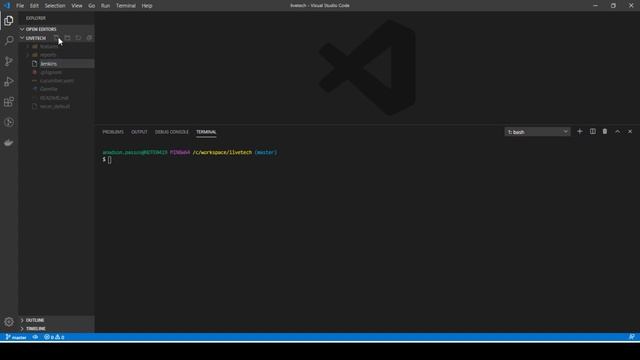Open the Explorer view in activity bar
This screenshot has width=640, height=360.
(9, 20)
